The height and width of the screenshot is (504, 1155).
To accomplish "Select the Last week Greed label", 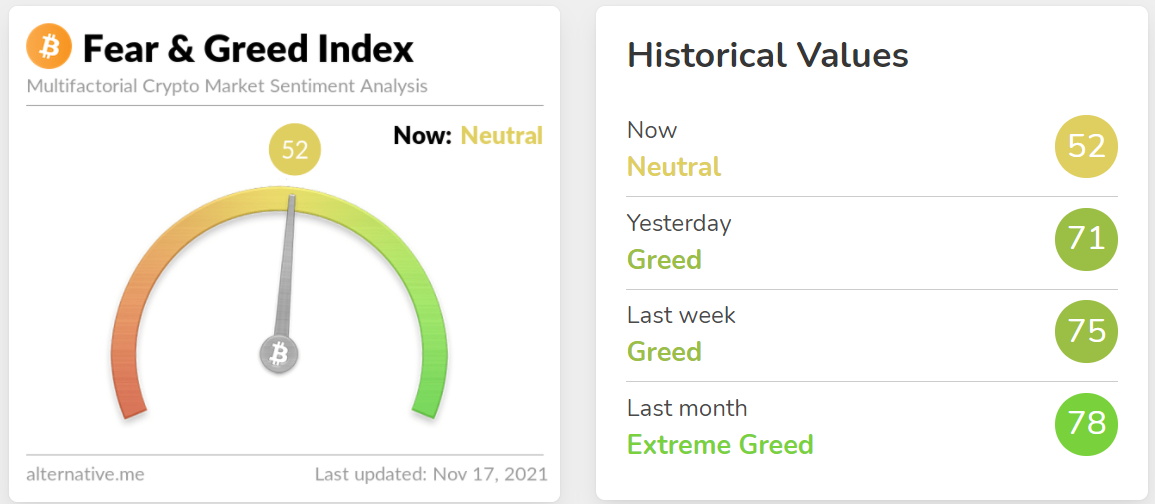I will click(x=664, y=351).
